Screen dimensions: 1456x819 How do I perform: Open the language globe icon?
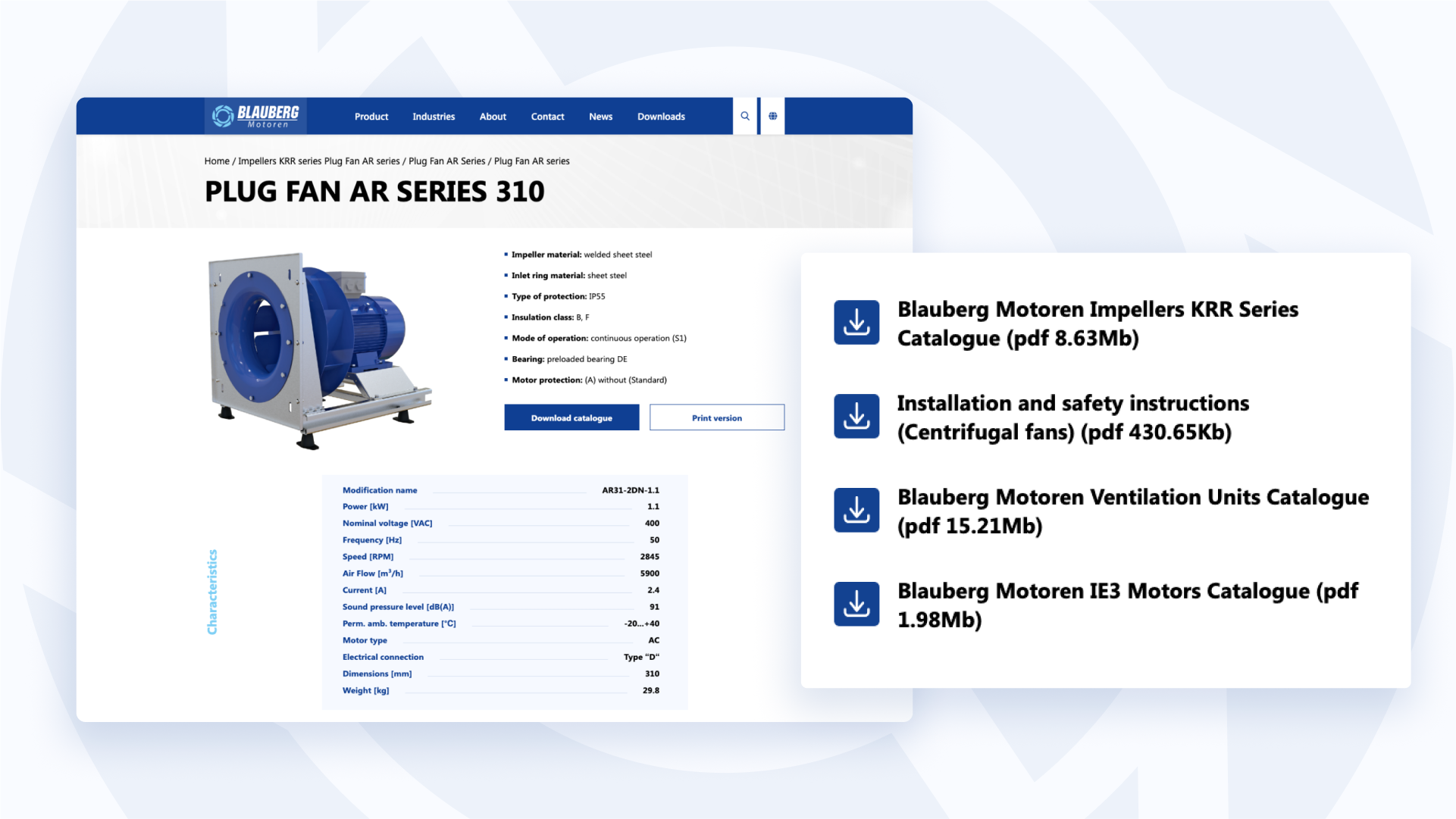click(772, 116)
